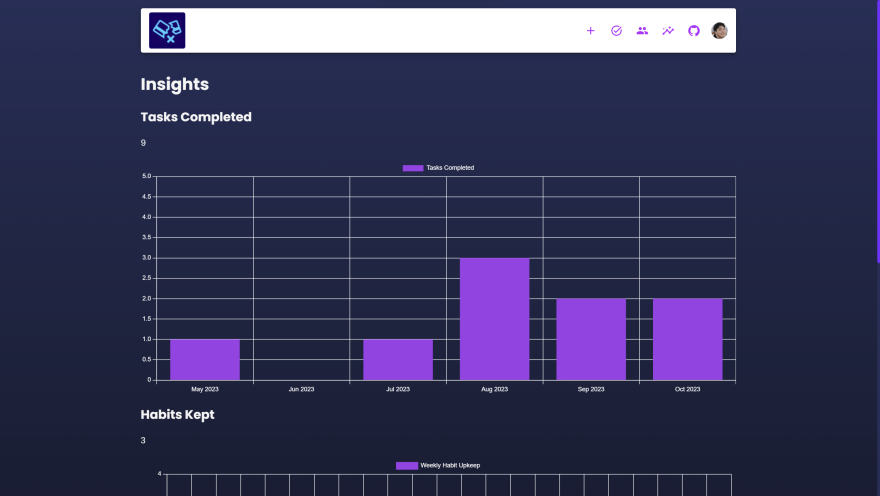Click the Jun 2023 axis label

(301, 389)
